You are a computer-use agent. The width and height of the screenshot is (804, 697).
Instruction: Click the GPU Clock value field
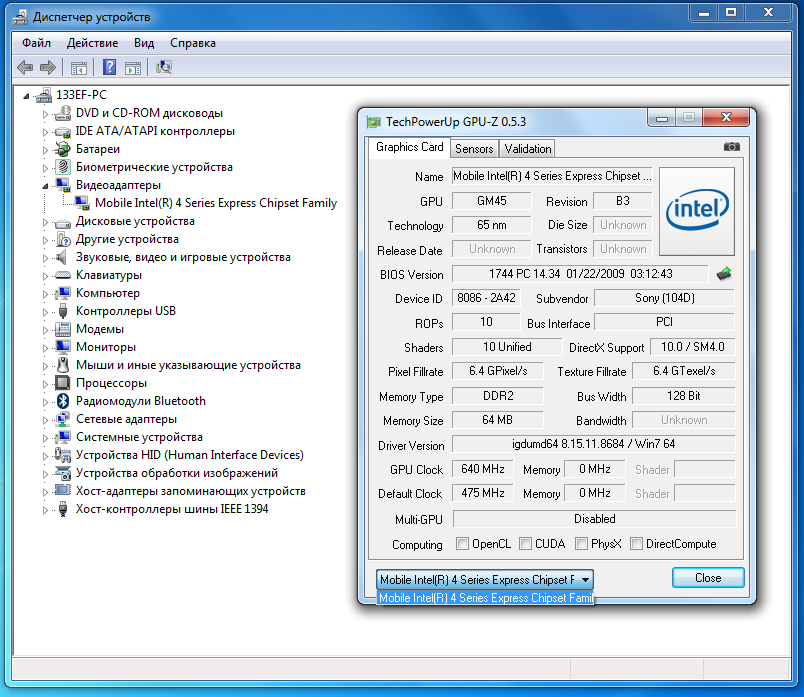[x=483, y=469]
